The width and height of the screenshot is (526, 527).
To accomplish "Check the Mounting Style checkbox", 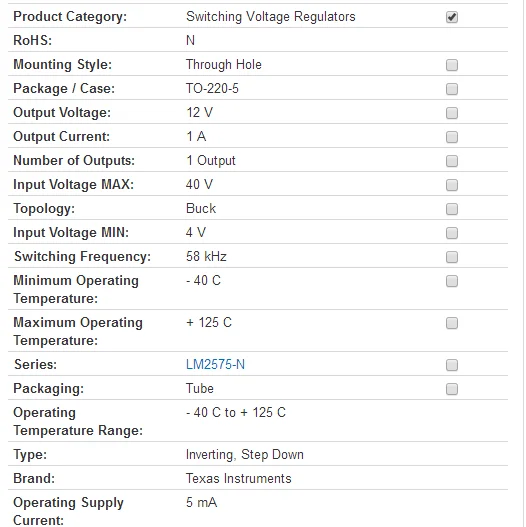I will [453, 65].
